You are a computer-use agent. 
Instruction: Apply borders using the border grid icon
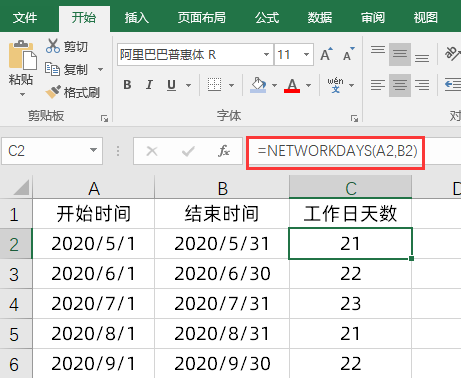pos(214,85)
